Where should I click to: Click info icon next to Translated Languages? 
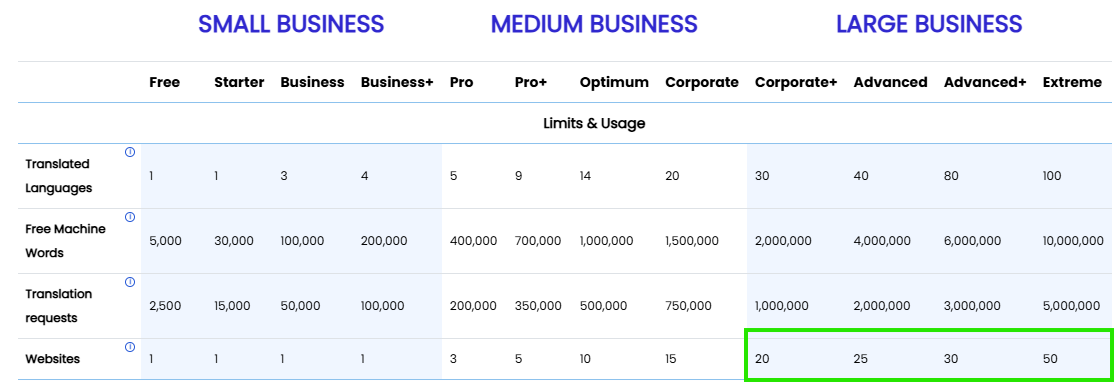click(130, 152)
